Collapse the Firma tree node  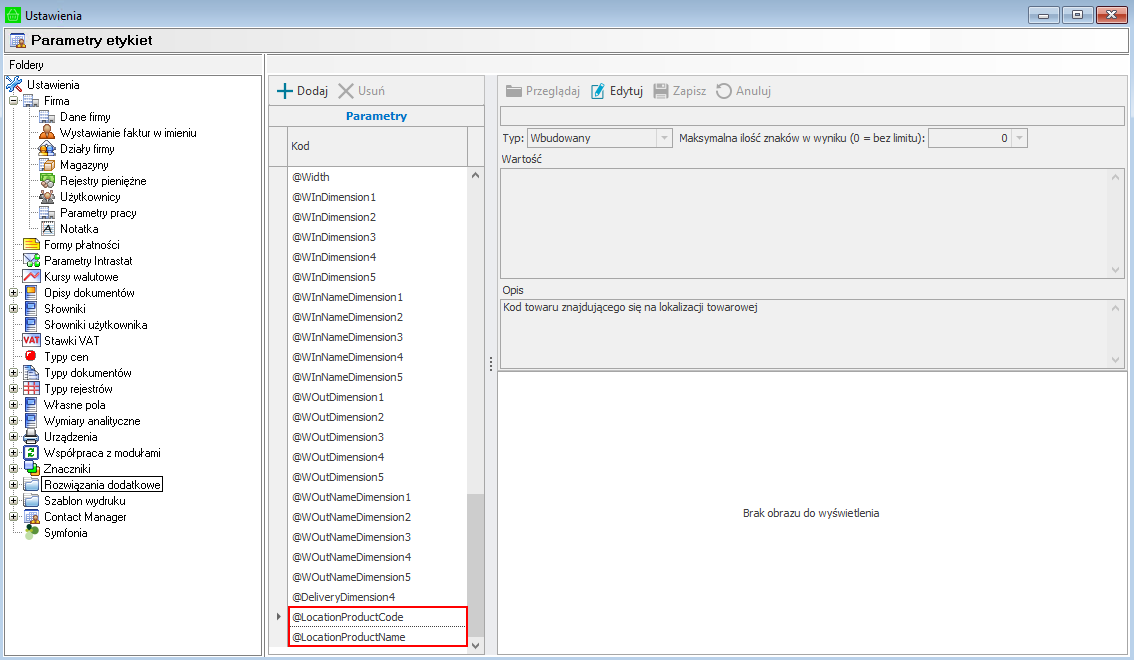coord(14,101)
